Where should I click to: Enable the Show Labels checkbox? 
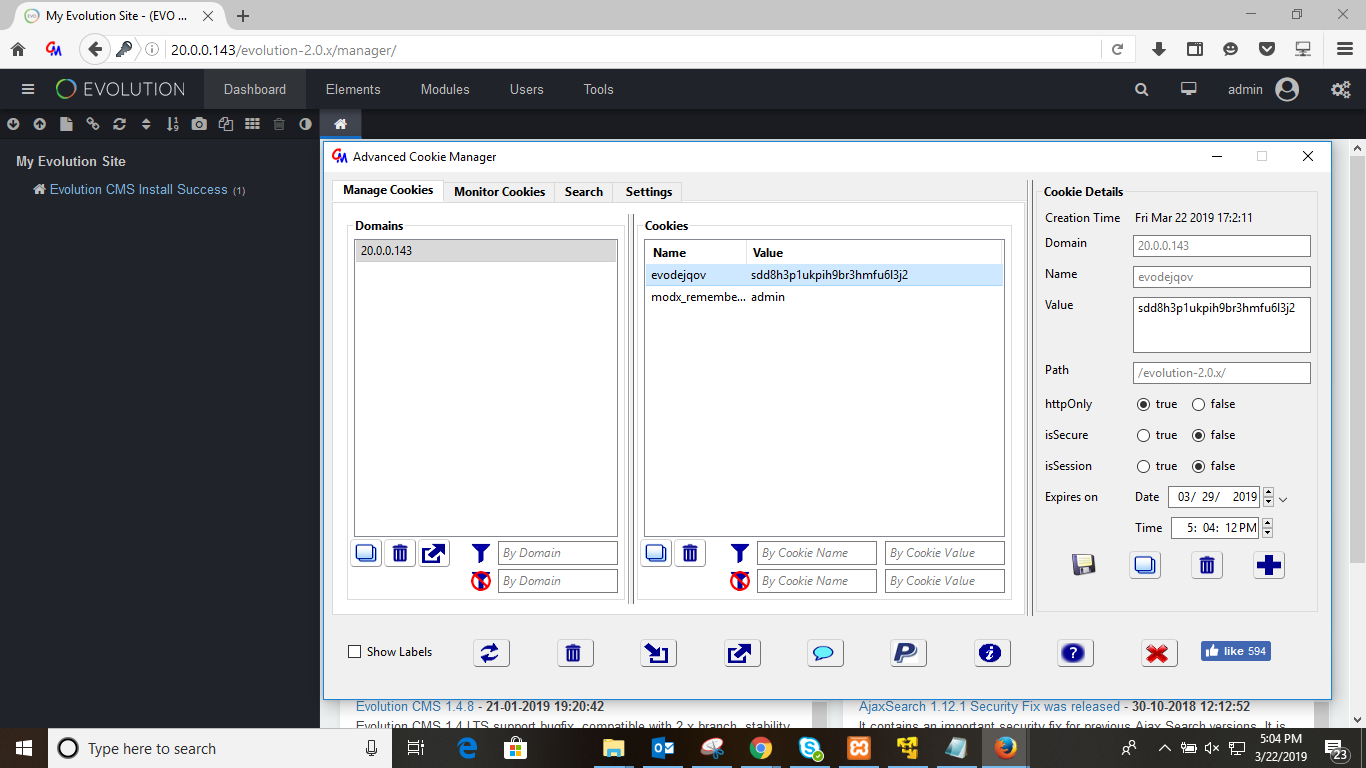click(354, 652)
